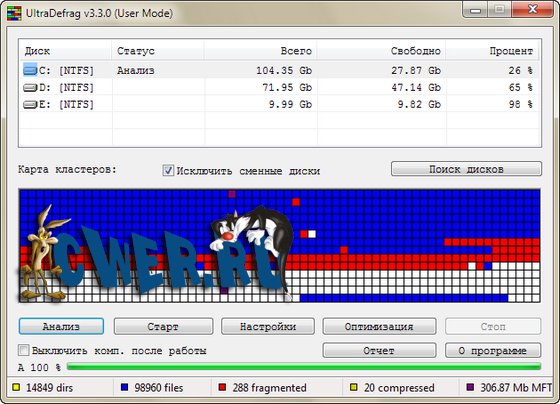Screen dimensions: 560x404
Task: Click the 104.35 Gb total value
Action: click(284, 70)
